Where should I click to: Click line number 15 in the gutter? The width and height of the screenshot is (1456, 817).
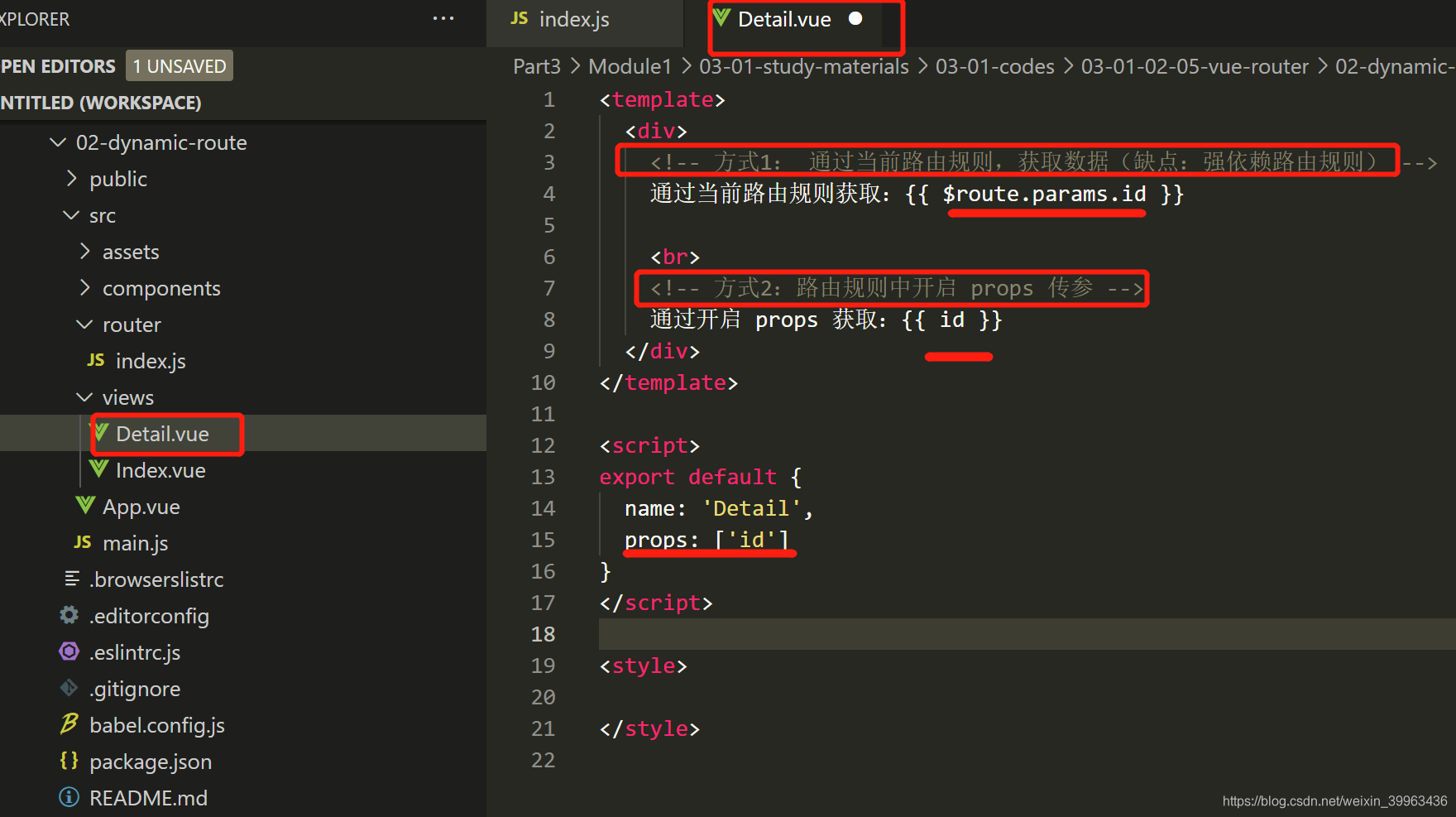[x=543, y=540]
